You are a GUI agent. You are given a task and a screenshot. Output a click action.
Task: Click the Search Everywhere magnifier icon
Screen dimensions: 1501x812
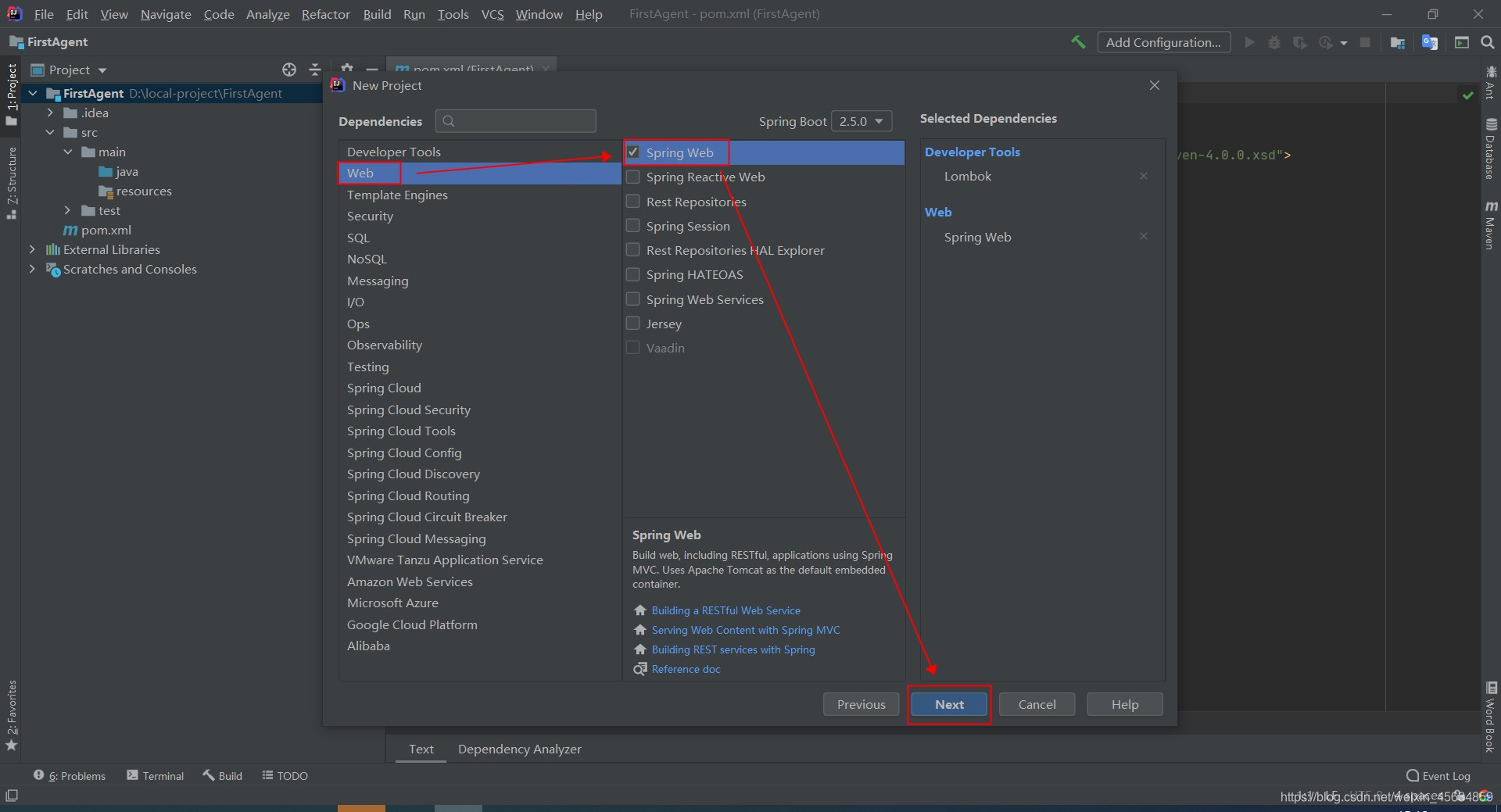pyautogui.click(x=1488, y=42)
